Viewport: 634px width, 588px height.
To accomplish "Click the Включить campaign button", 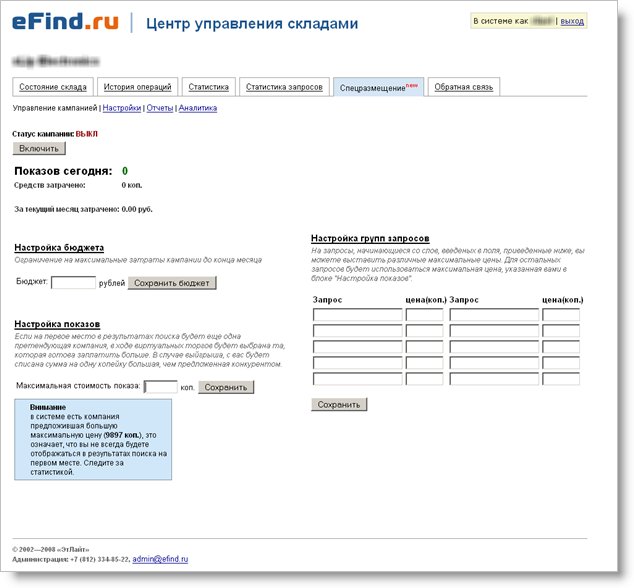I will pyautogui.click(x=39, y=148).
